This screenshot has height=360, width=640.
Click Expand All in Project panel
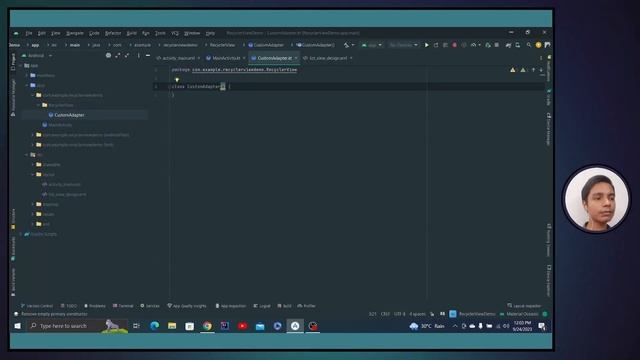(118, 56)
